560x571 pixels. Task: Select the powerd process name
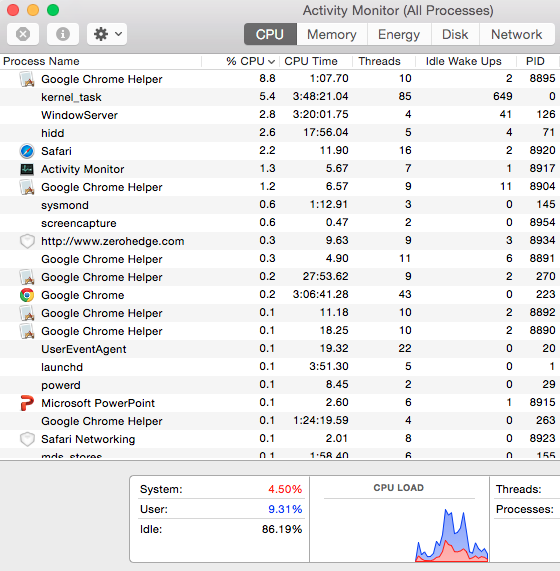click(61, 385)
